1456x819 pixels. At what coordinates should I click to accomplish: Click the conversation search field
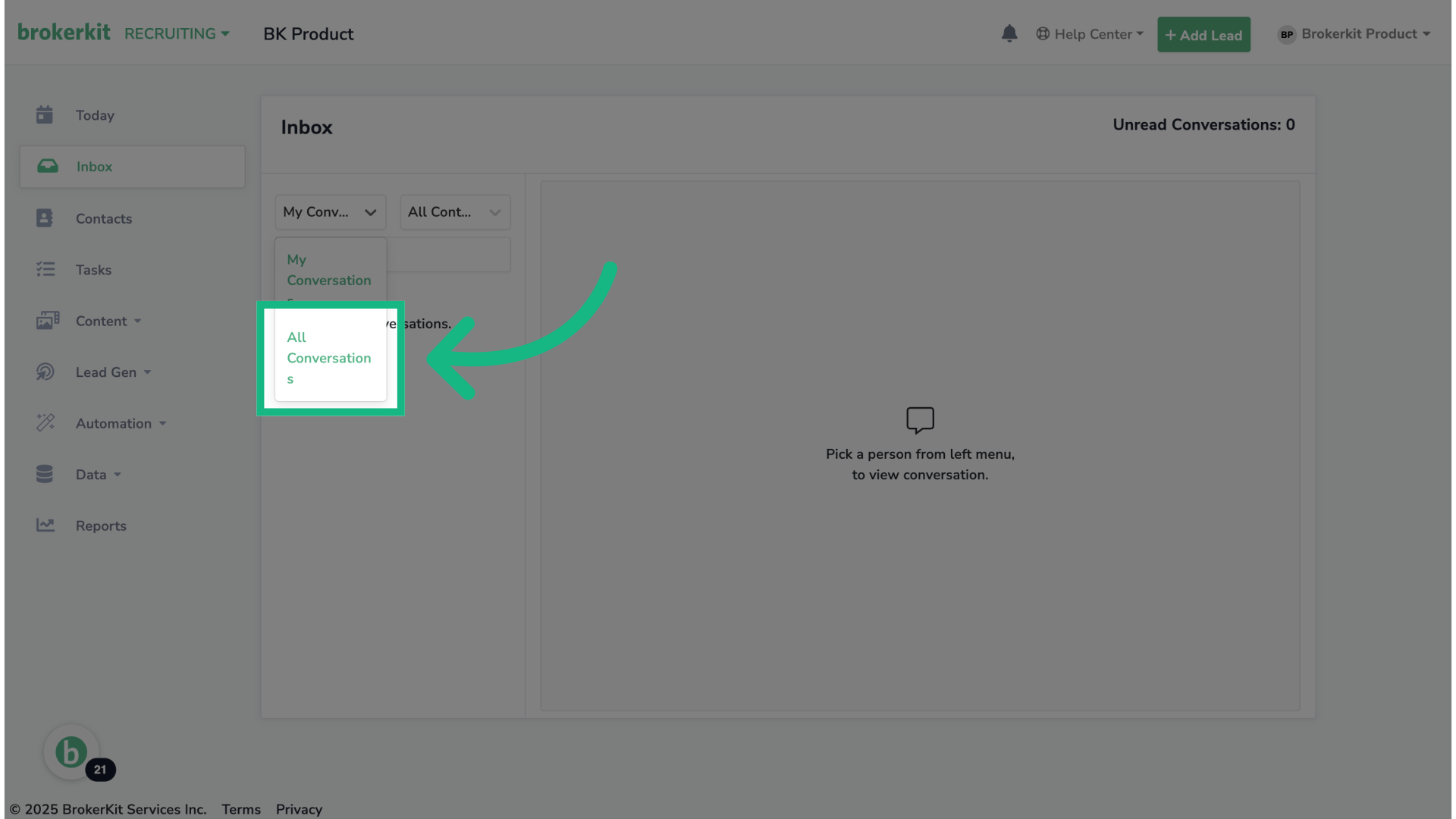449,255
